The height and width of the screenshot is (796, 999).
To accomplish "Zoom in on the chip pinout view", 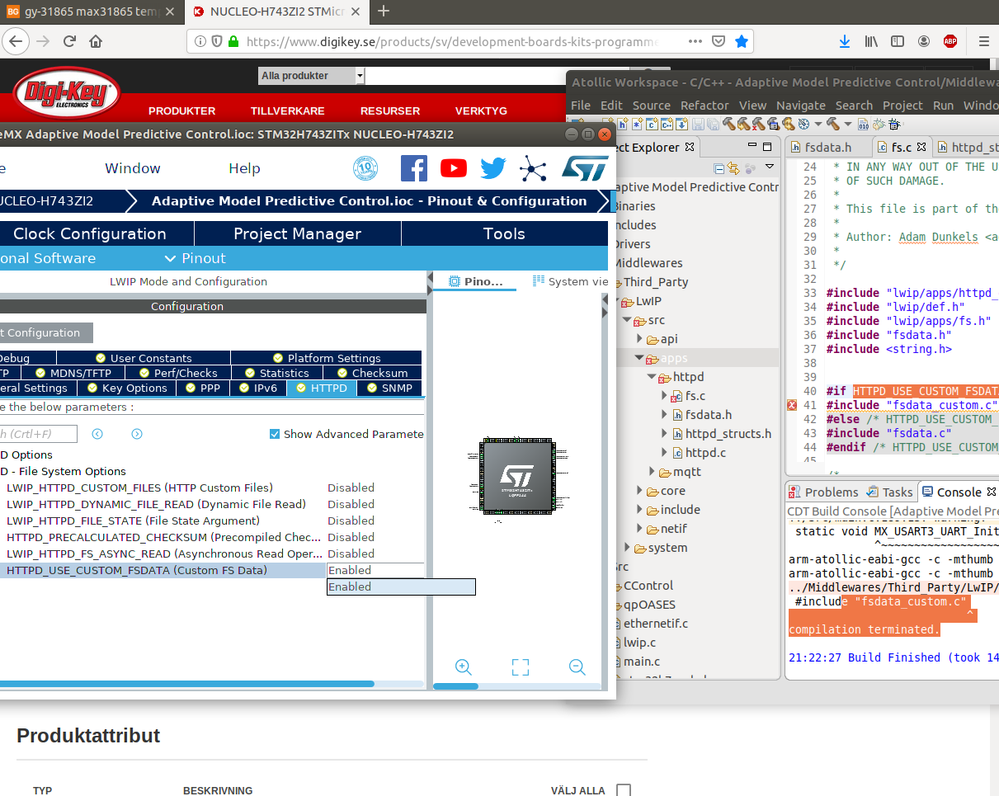I will [x=463, y=667].
